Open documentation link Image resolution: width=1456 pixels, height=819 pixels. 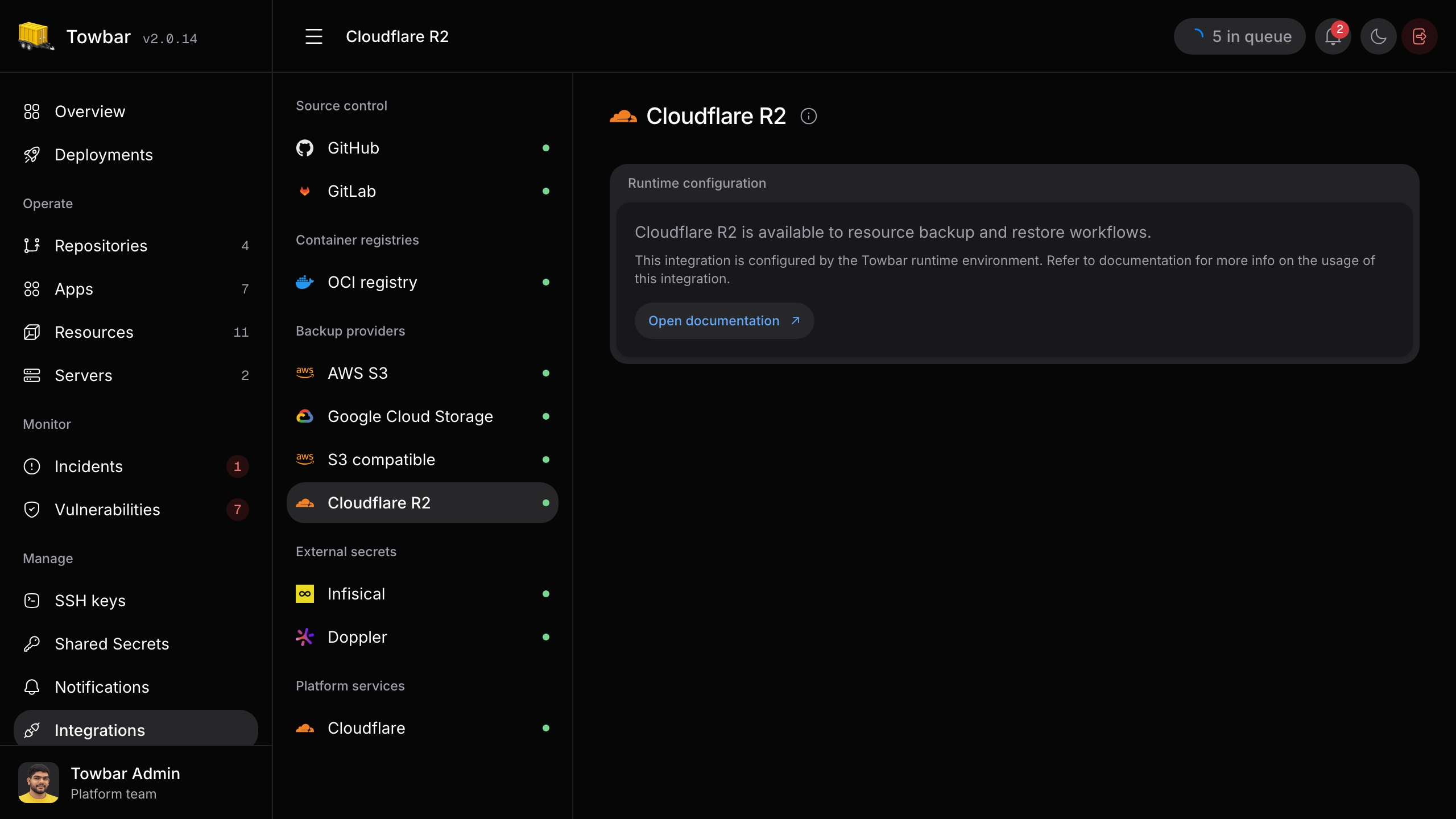(724, 321)
